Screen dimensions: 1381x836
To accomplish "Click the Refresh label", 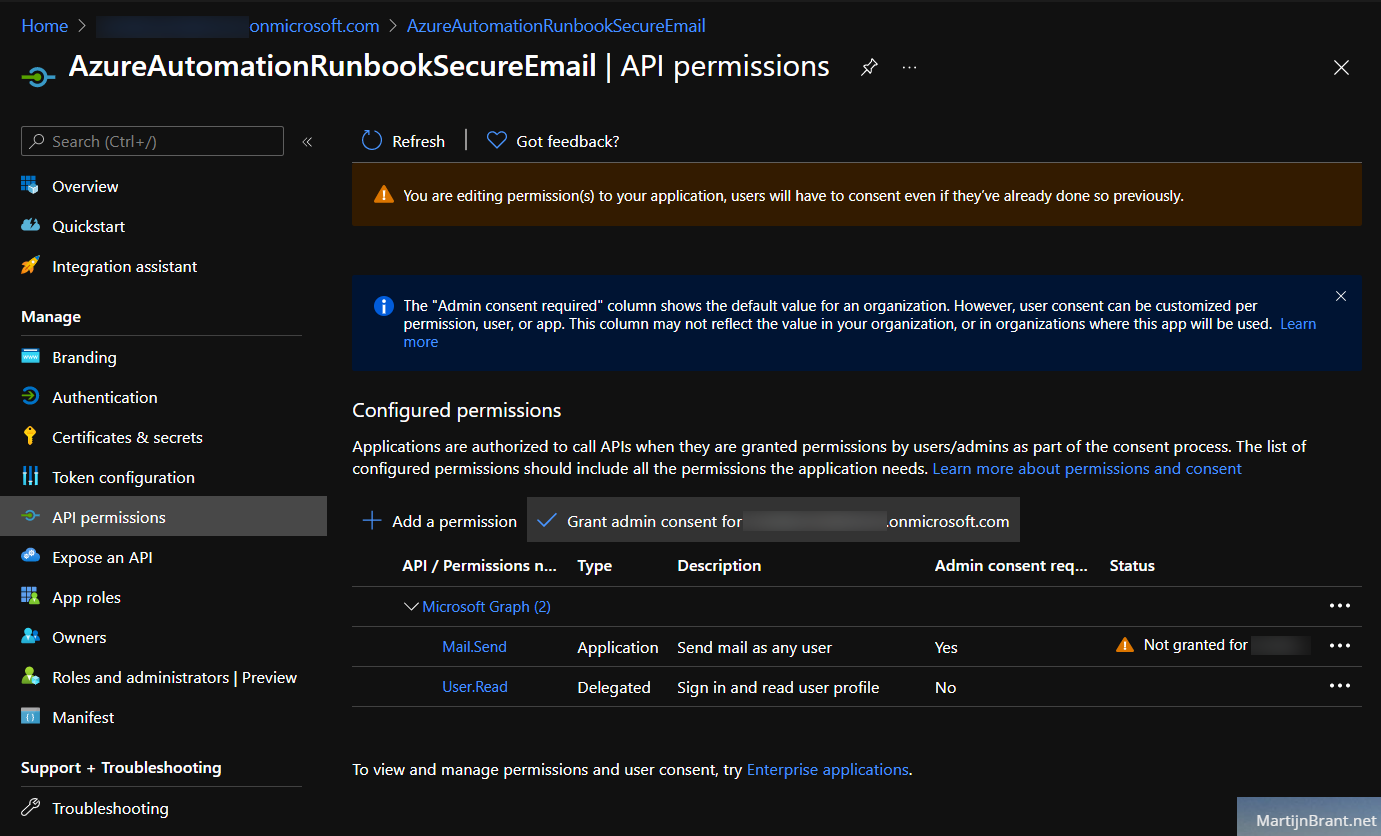I will point(418,142).
